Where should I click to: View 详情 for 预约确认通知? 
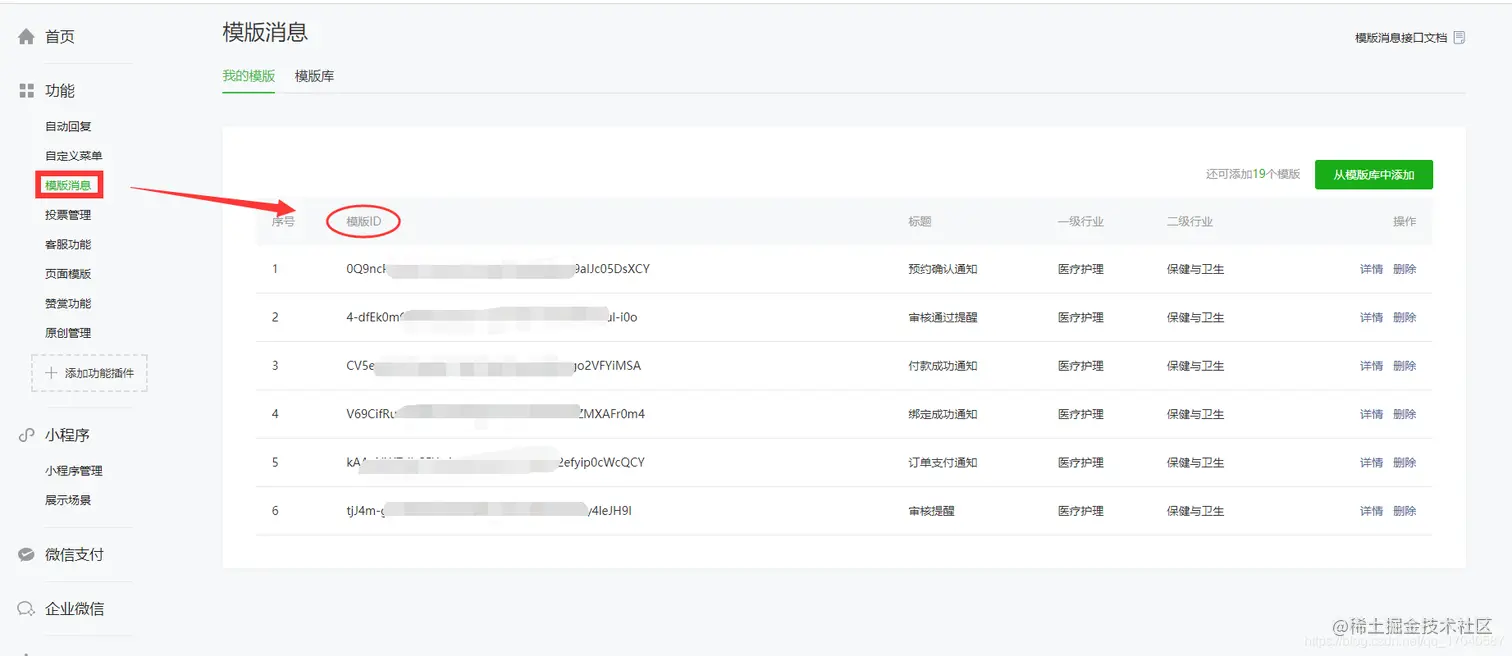[x=1371, y=269]
